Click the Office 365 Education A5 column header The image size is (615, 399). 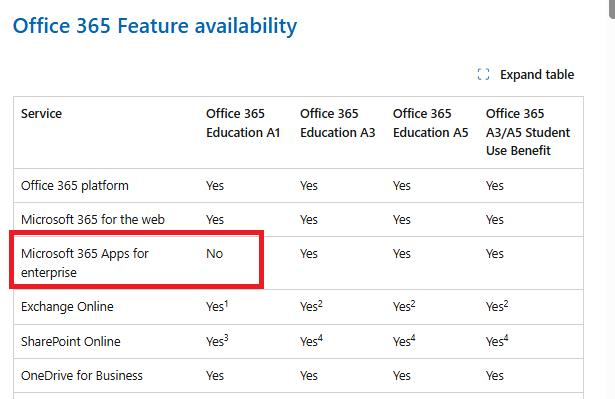click(431, 123)
